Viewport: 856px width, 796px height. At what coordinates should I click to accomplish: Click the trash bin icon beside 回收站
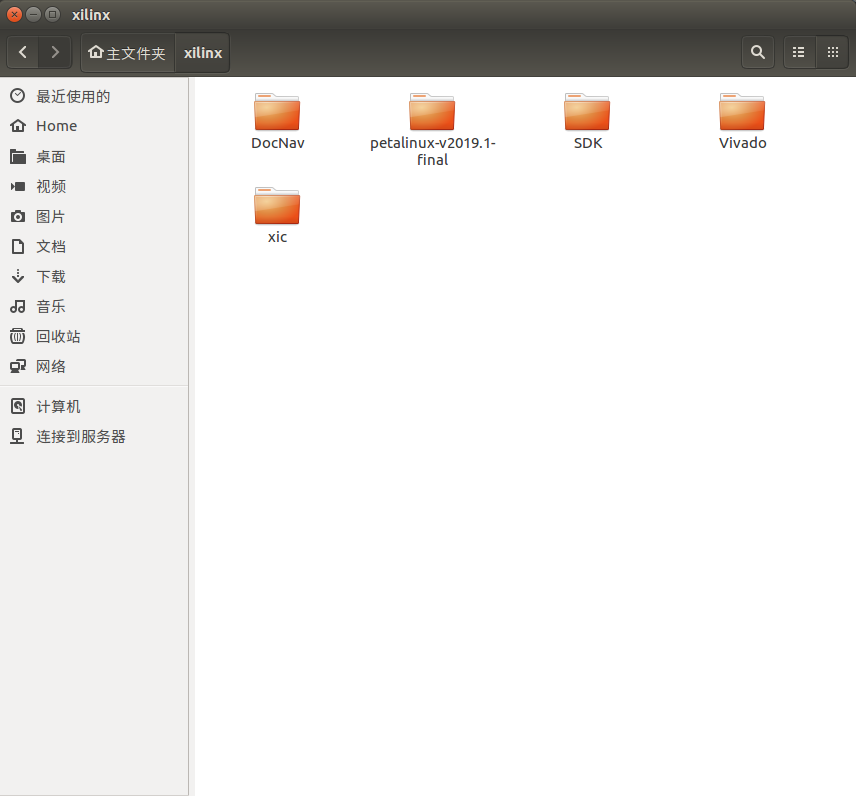(17, 336)
